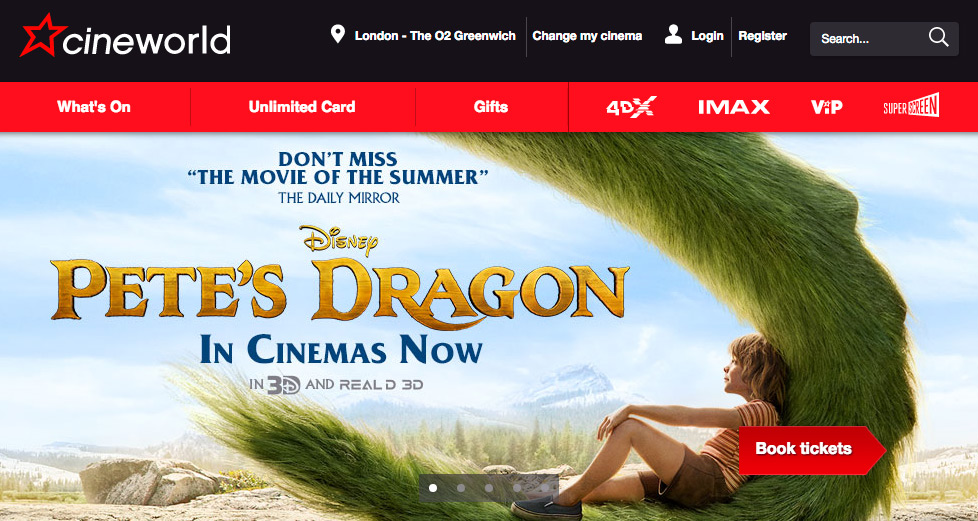978x521 pixels.
Task: Open the Unlimited Card menu
Action: tap(302, 107)
